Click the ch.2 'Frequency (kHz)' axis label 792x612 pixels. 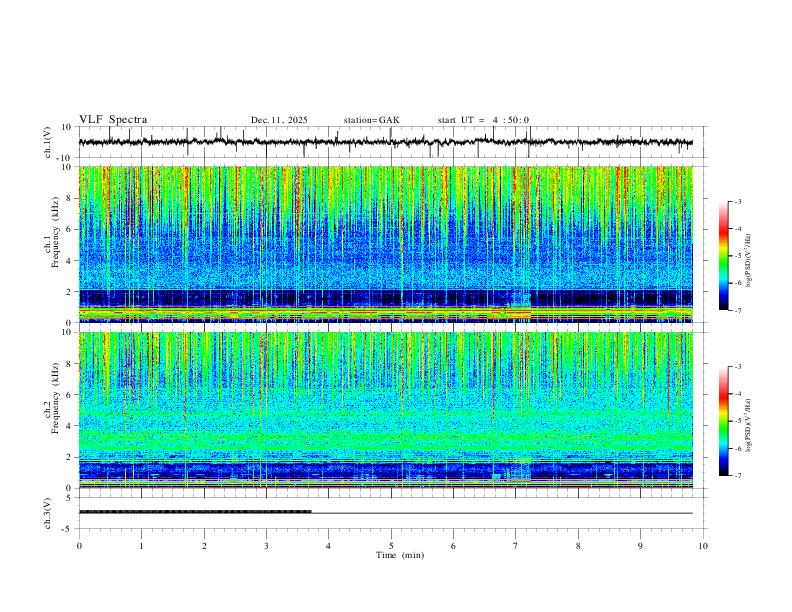[55, 398]
